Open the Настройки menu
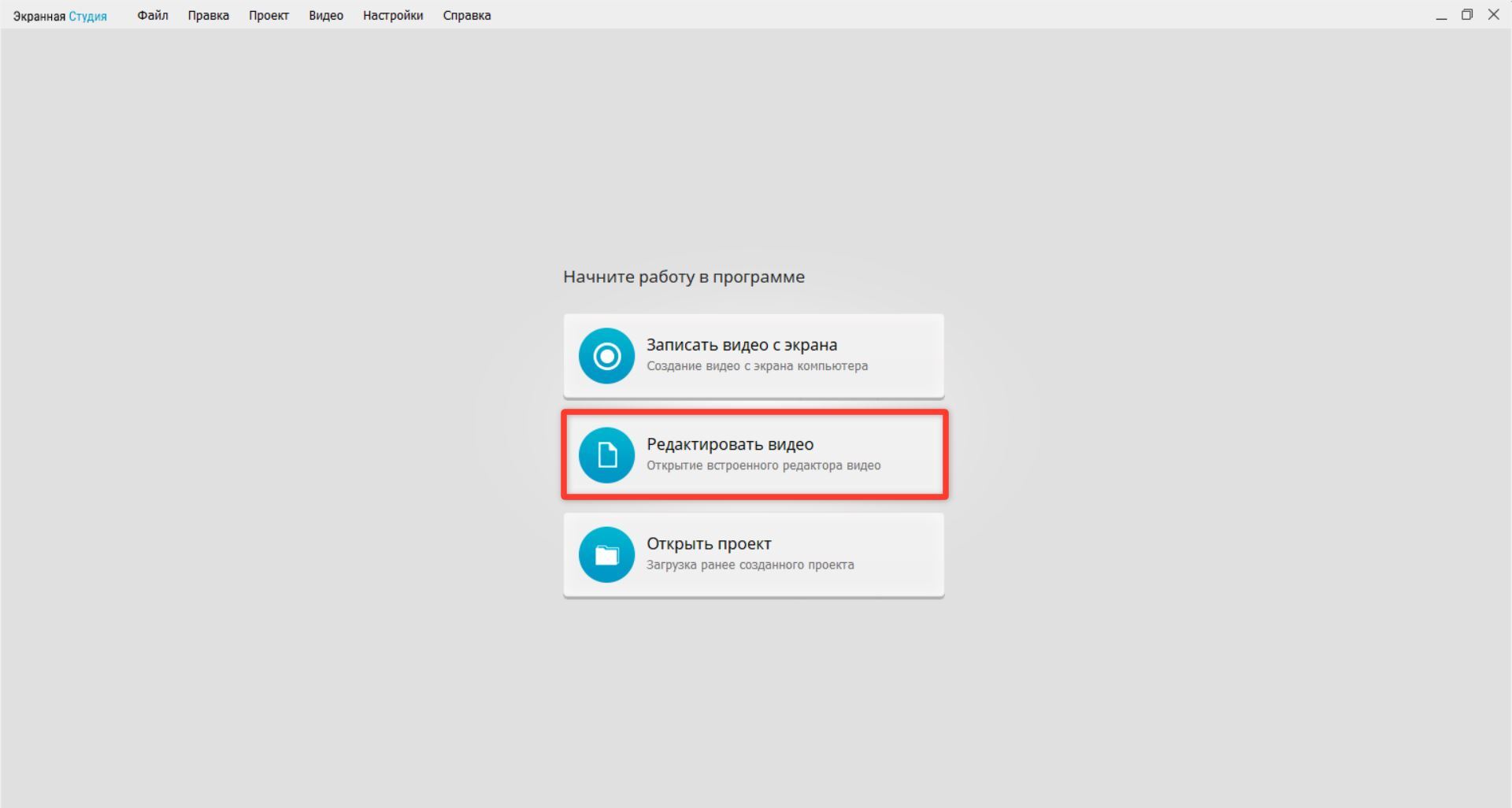Viewport: 1512px width, 808px height. 392,16
